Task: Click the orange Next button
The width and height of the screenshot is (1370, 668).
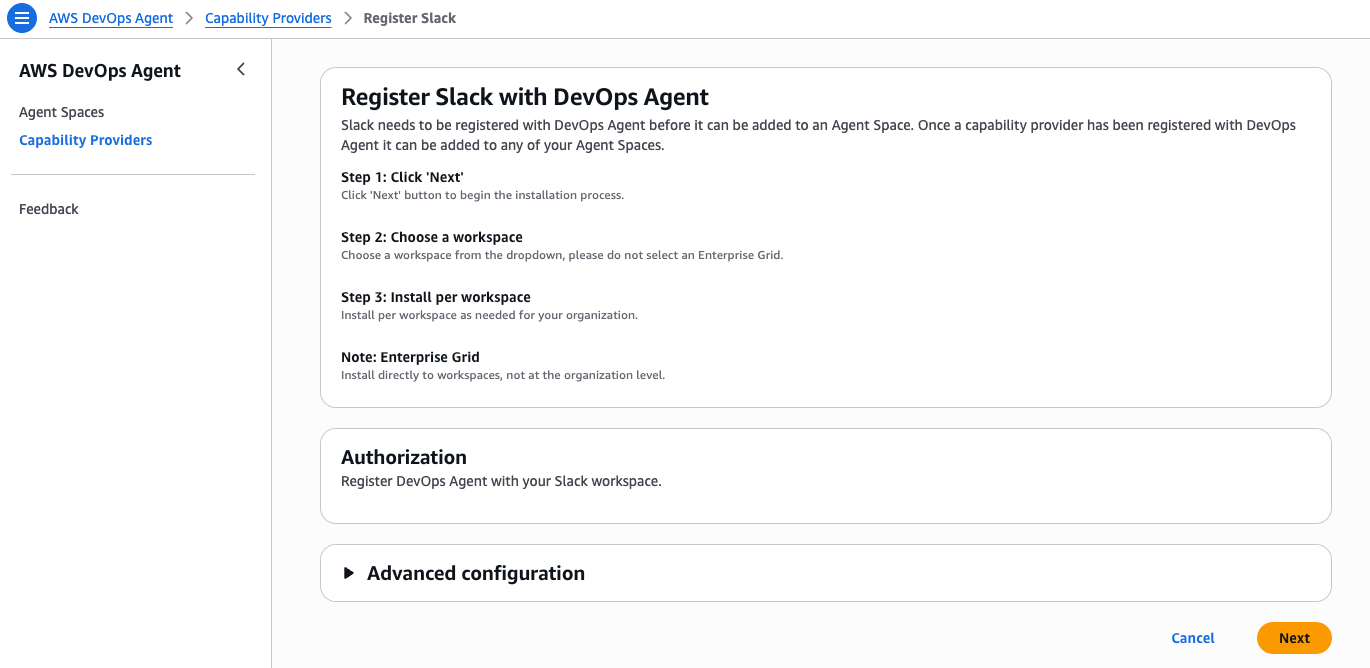Action: tap(1294, 638)
